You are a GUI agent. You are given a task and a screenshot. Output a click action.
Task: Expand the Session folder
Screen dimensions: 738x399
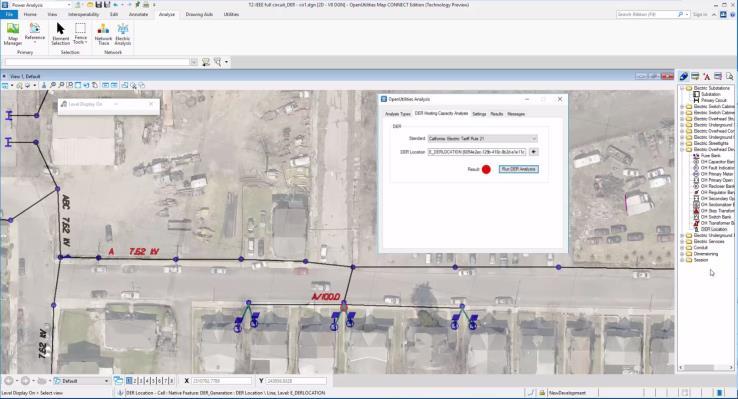(x=682, y=260)
